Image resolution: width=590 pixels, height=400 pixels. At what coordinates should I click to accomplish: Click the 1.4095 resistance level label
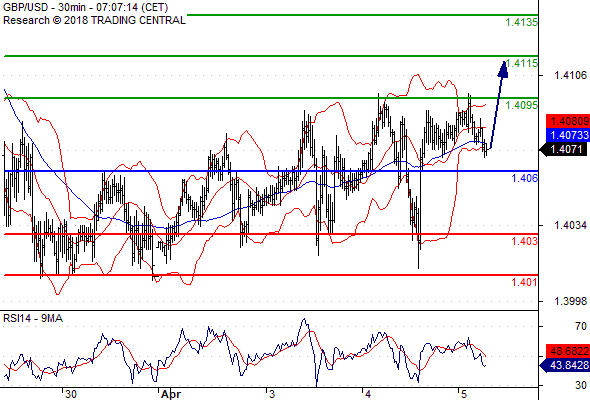click(522, 105)
